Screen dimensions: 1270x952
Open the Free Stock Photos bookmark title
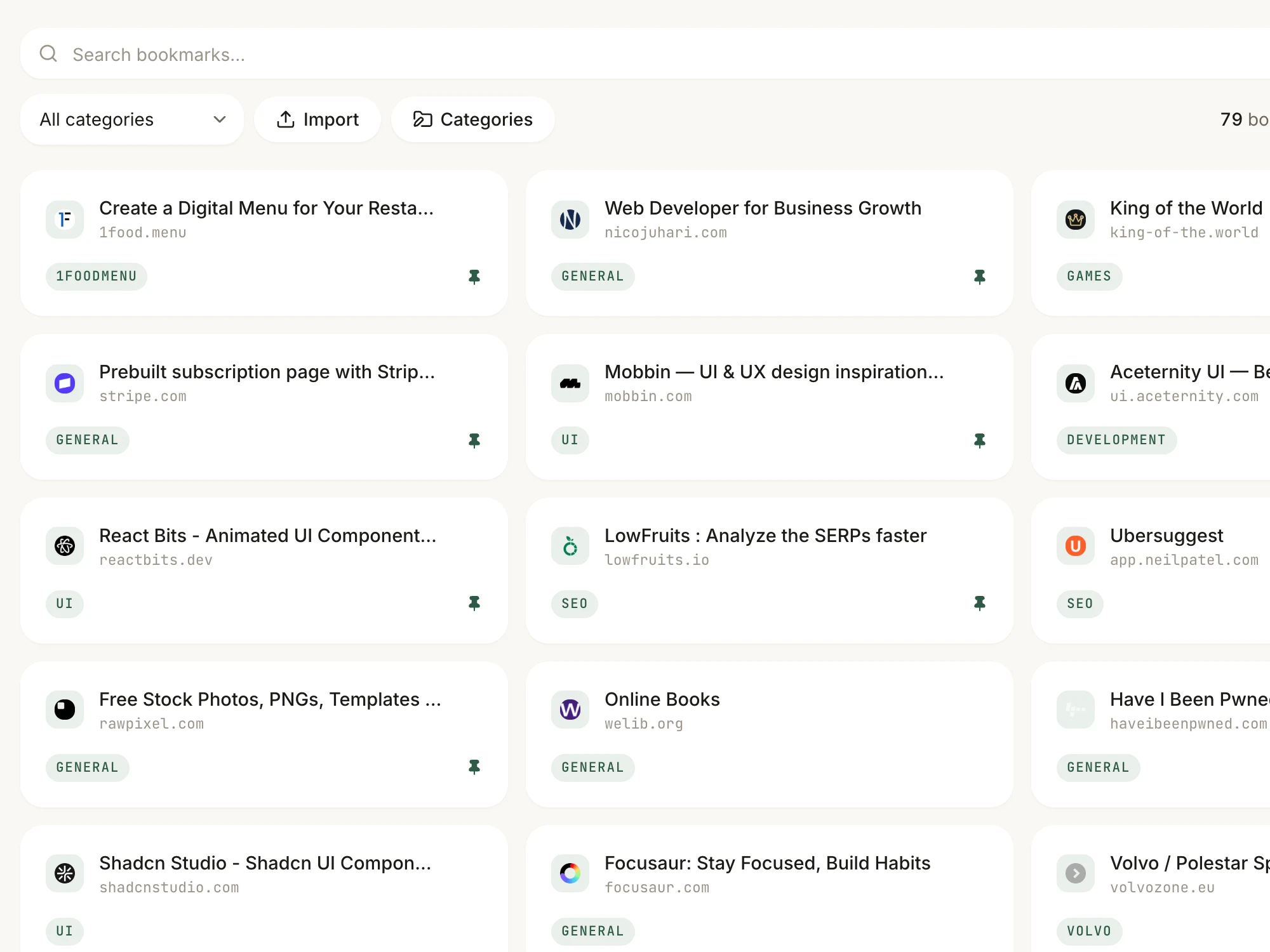coord(270,699)
